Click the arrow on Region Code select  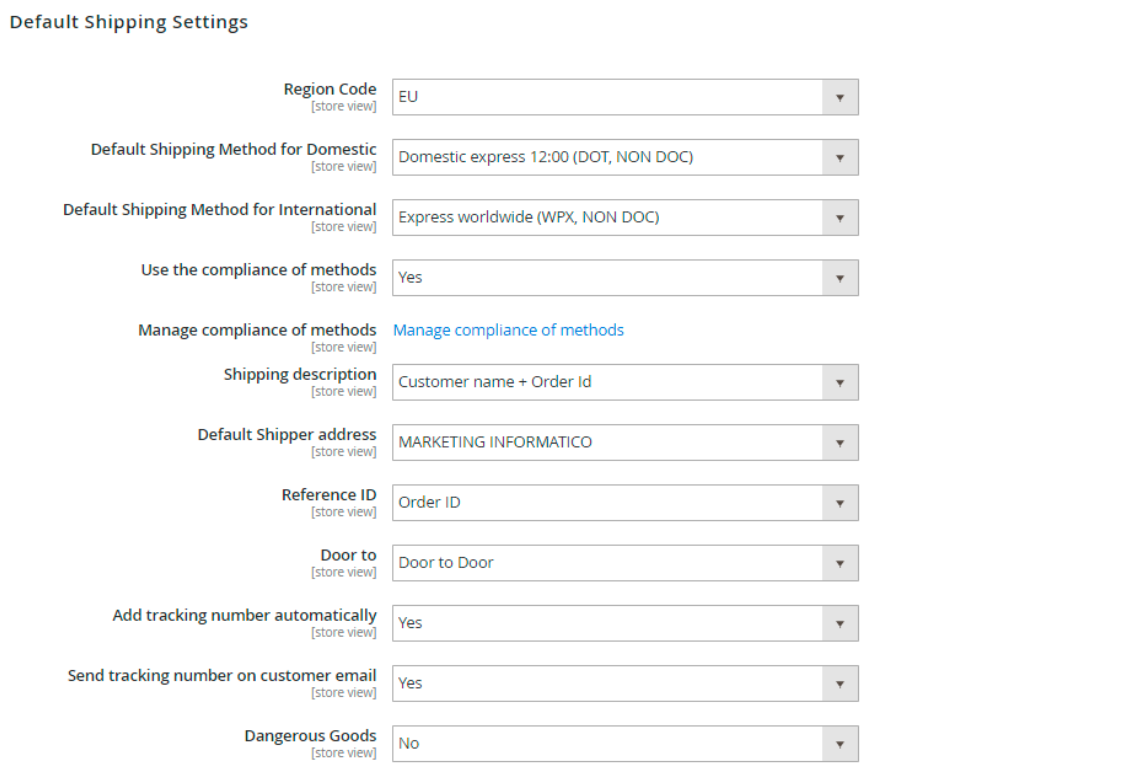pos(840,97)
